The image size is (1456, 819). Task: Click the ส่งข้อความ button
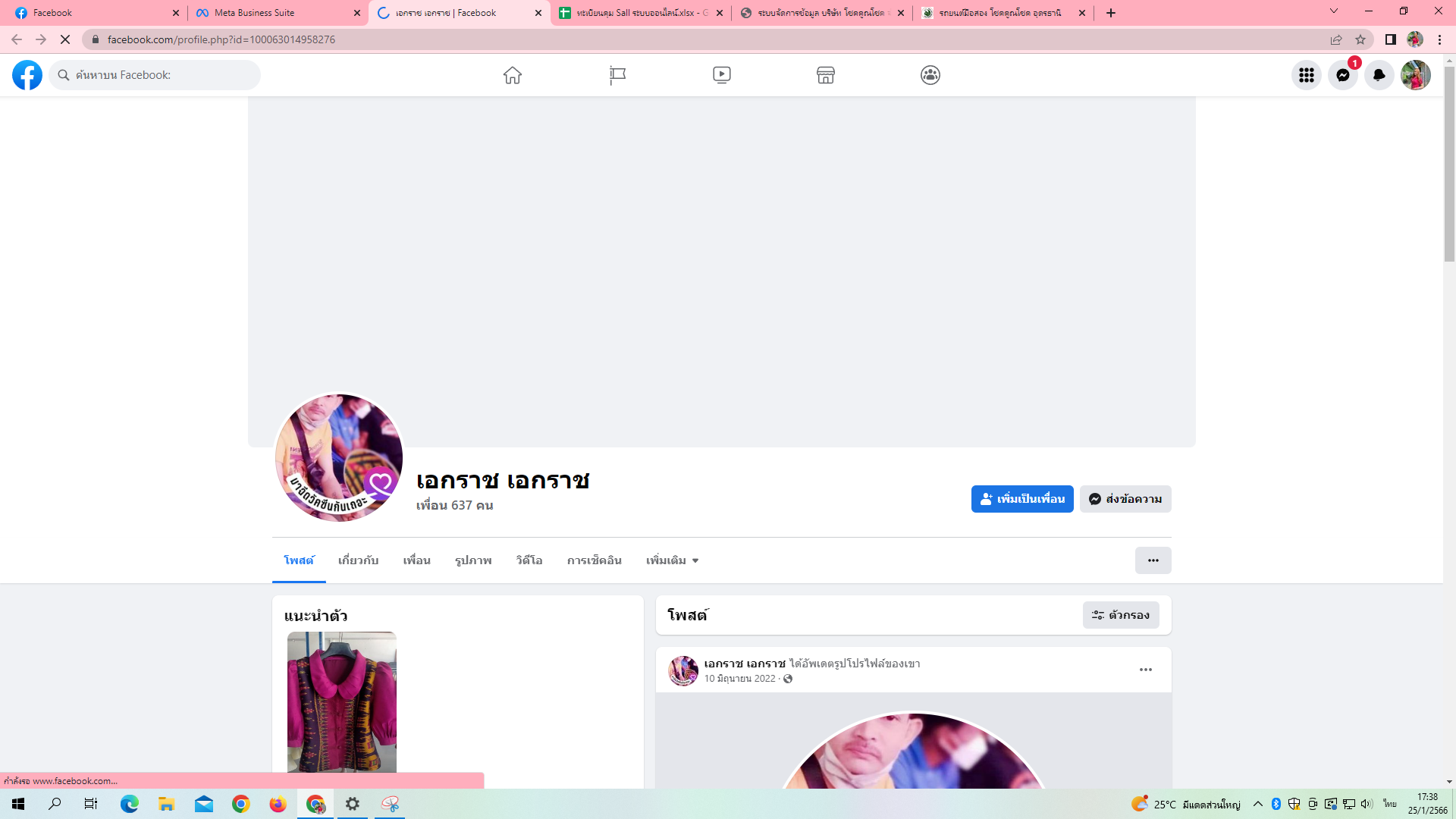pos(1125,499)
